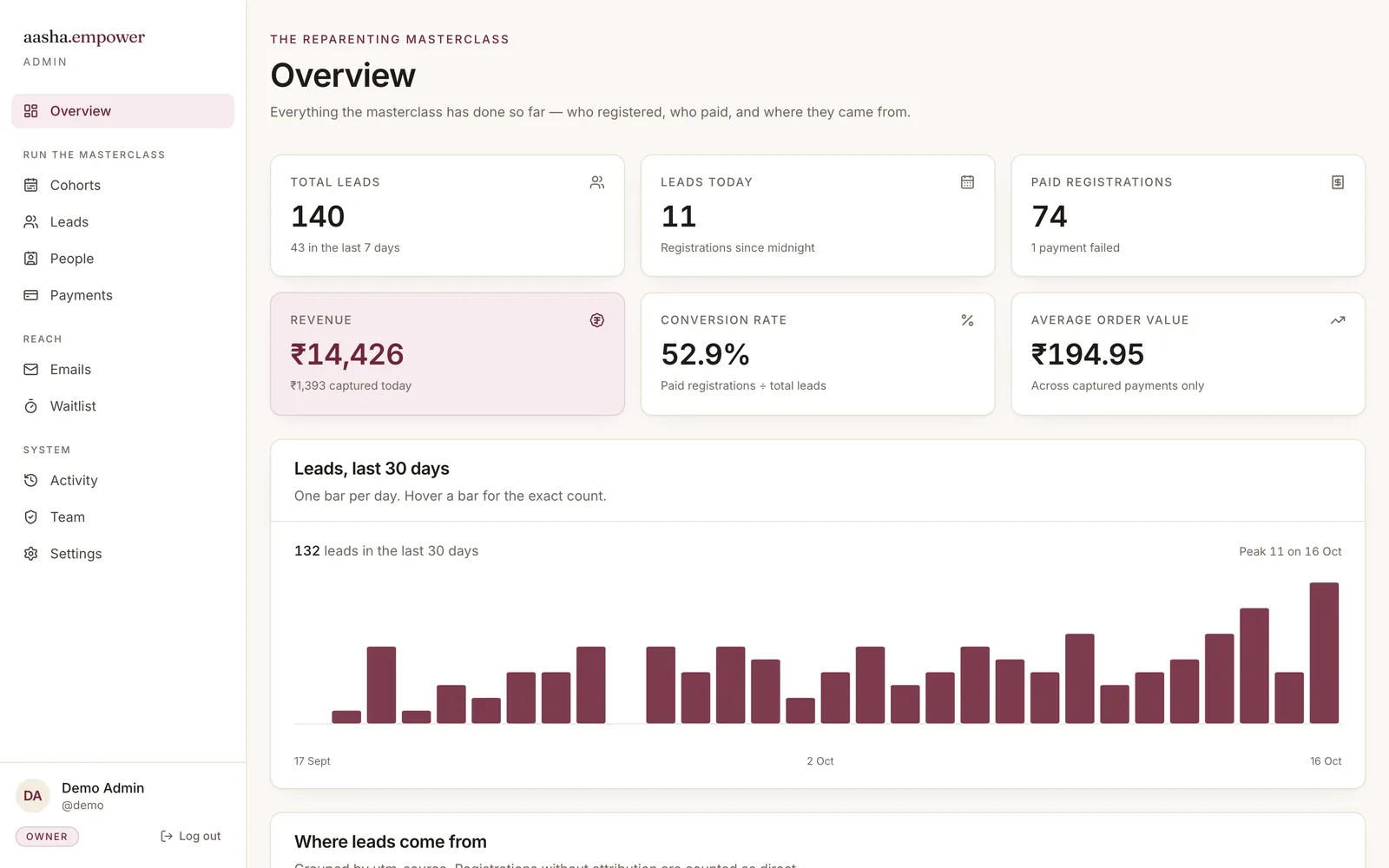Click "Leads, last 30 days" heading
The width and height of the screenshot is (1389, 868).
pos(372,469)
